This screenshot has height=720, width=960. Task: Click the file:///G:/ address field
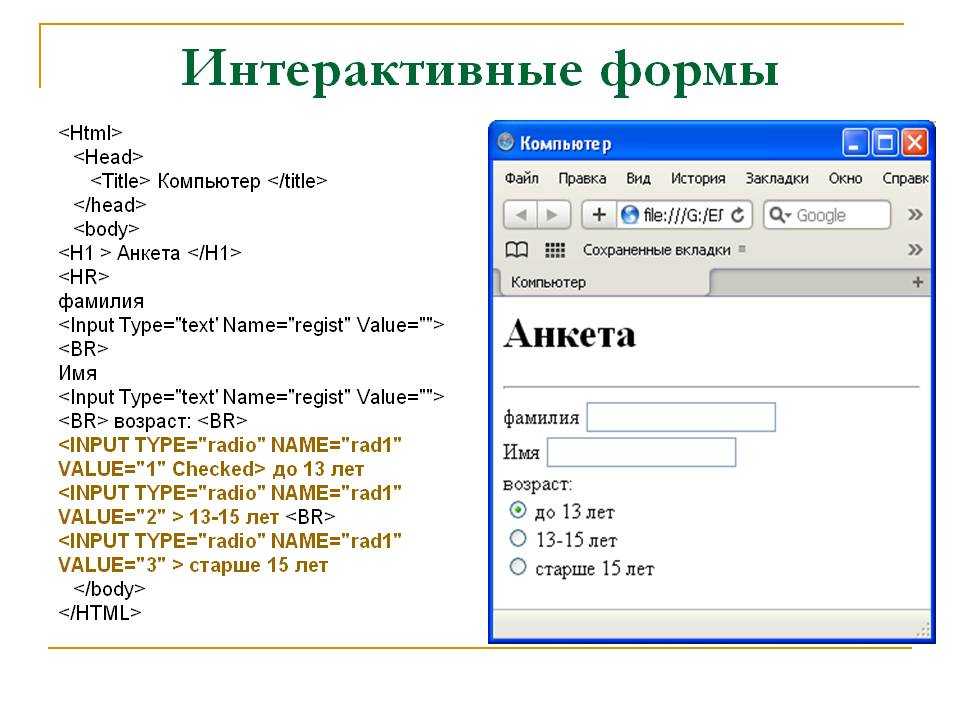click(x=684, y=215)
